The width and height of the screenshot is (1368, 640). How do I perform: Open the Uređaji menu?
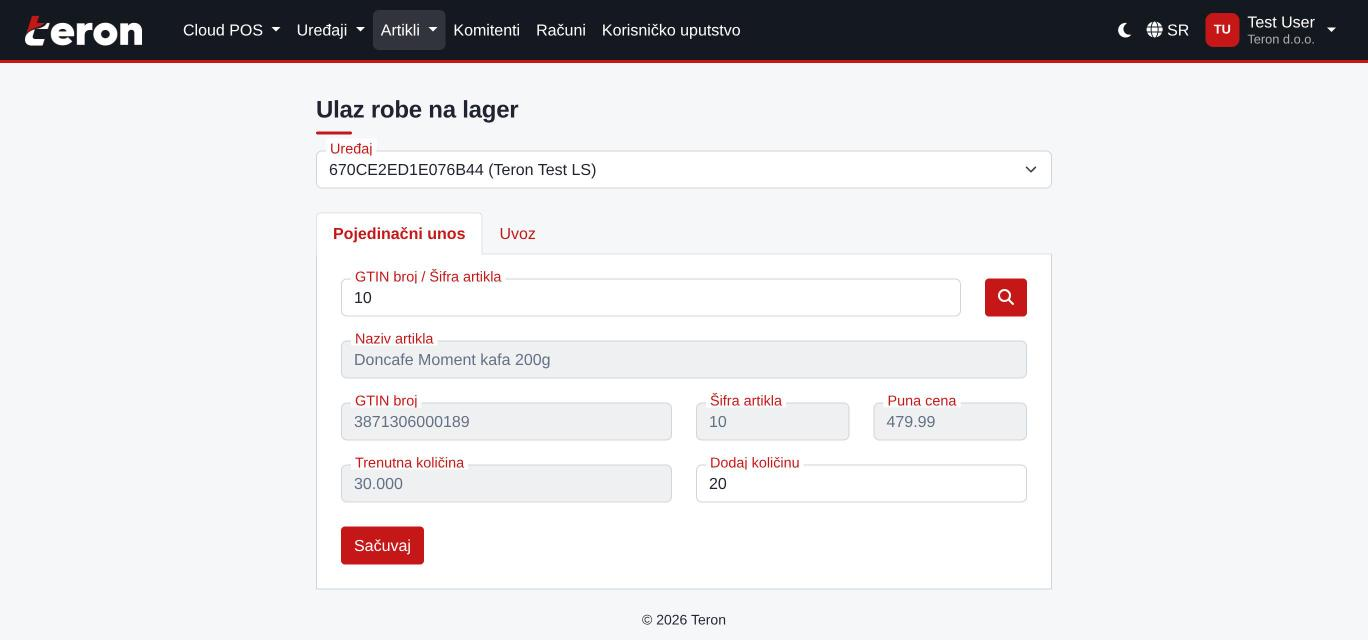pyautogui.click(x=331, y=30)
